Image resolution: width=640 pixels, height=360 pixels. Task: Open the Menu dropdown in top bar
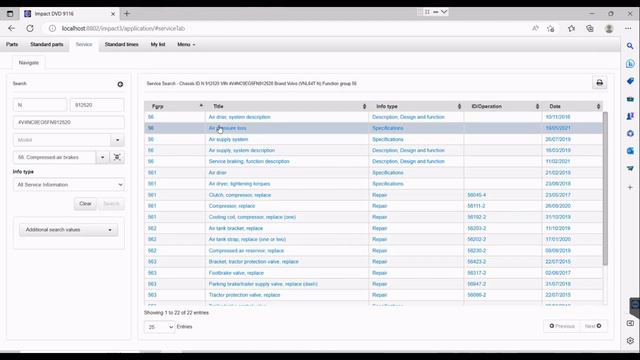click(186, 44)
